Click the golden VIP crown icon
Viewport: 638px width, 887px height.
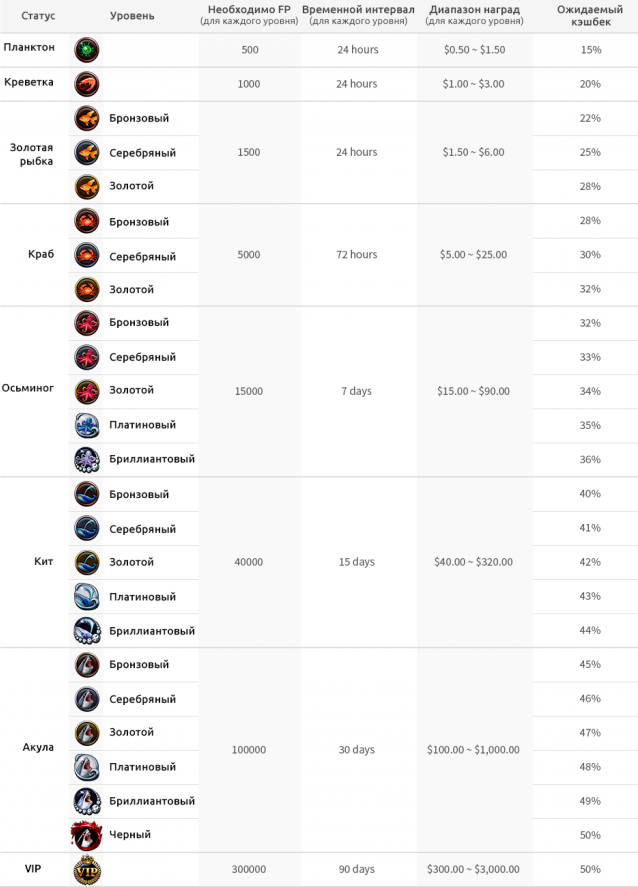pos(87,870)
